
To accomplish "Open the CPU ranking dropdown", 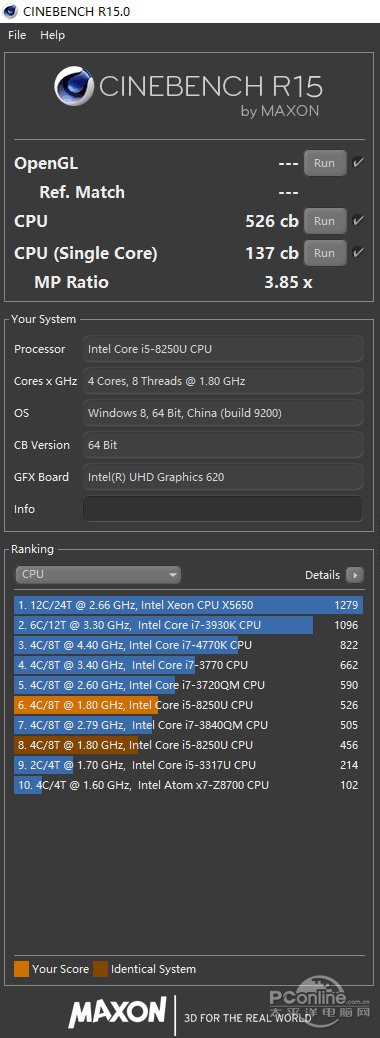I will click(x=98, y=575).
